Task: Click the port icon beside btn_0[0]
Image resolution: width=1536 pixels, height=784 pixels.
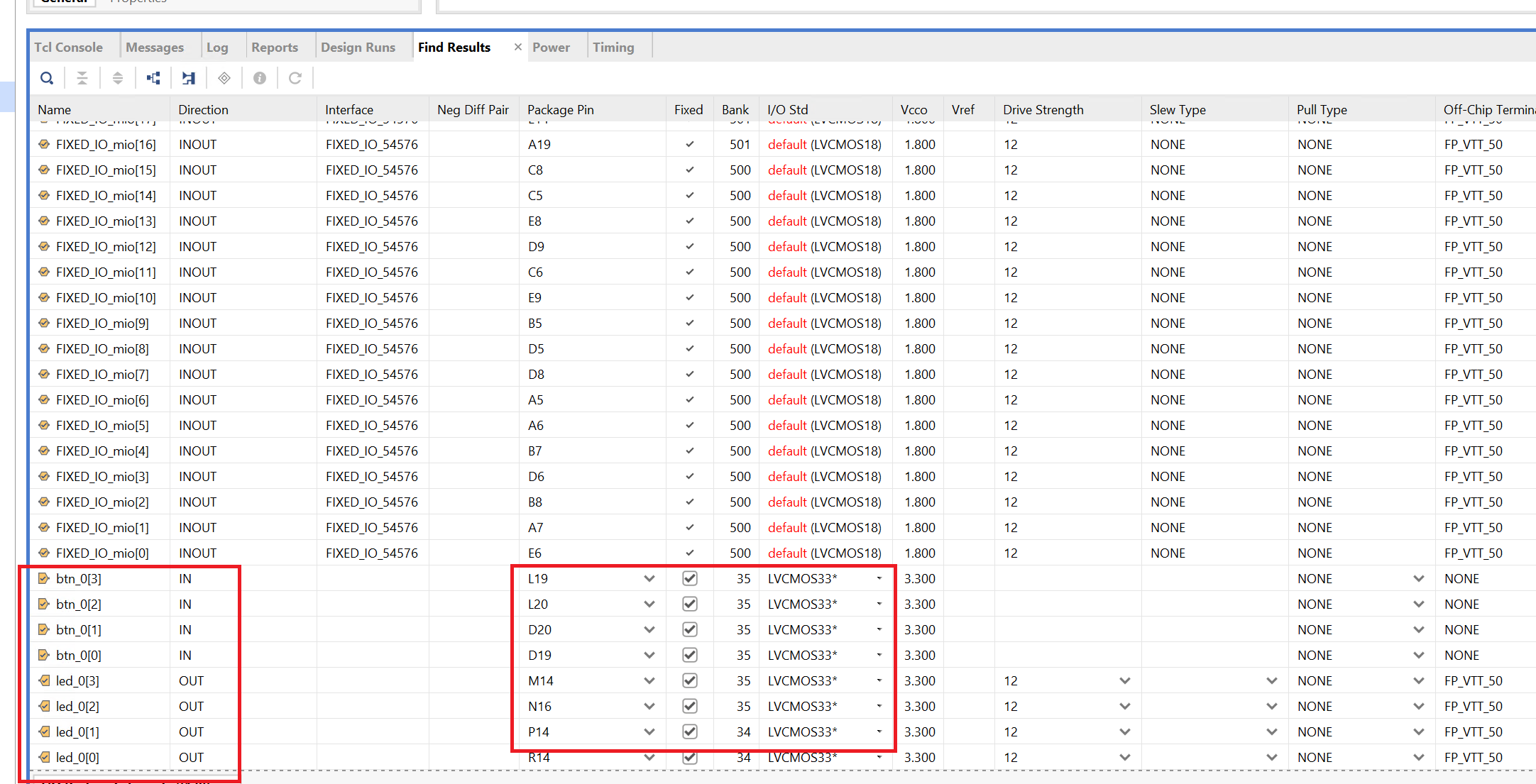Action: click(x=44, y=655)
